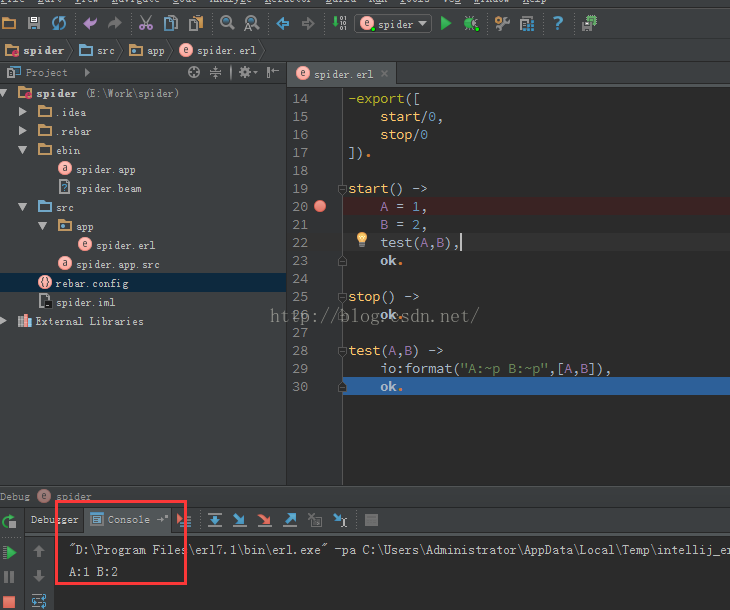The width and height of the screenshot is (730, 610).
Task: Expand the .idea folder
Action: tap(22, 112)
